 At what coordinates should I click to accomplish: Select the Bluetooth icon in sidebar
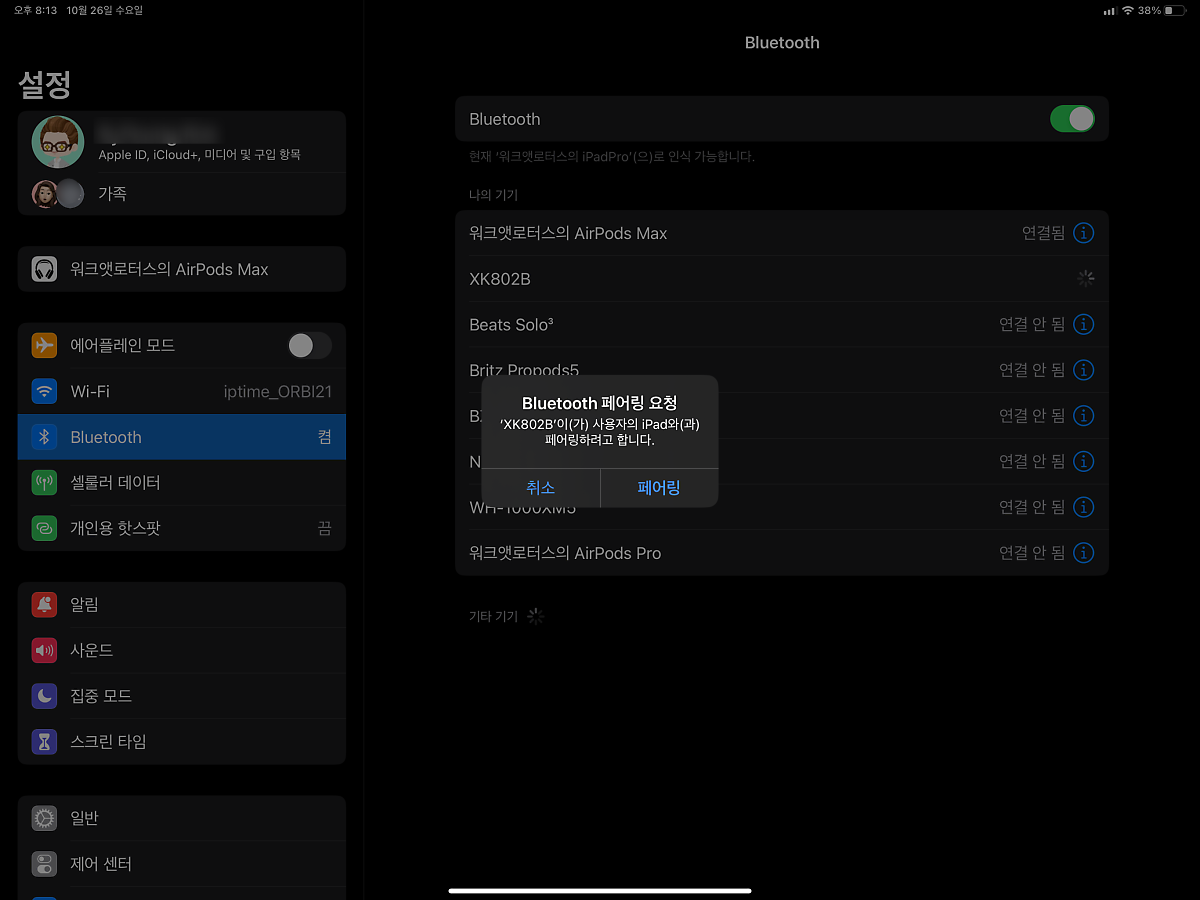pos(44,437)
